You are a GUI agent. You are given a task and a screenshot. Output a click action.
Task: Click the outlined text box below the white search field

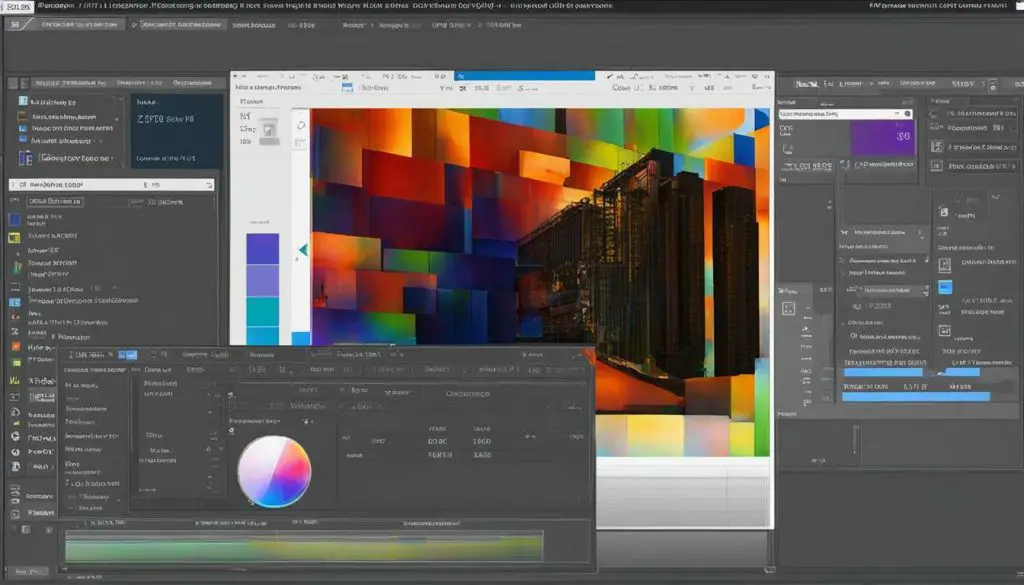click(54, 202)
